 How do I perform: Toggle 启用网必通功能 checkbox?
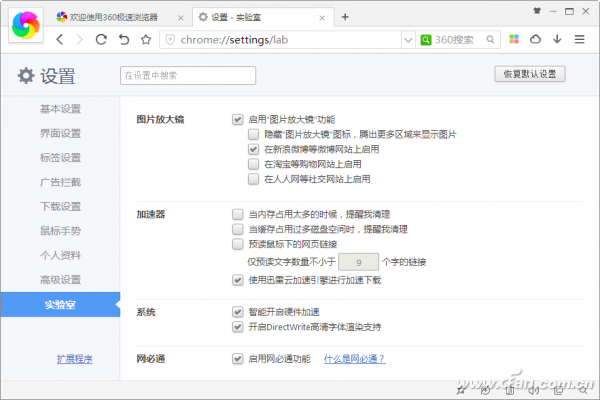pyautogui.click(x=237, y=359)
